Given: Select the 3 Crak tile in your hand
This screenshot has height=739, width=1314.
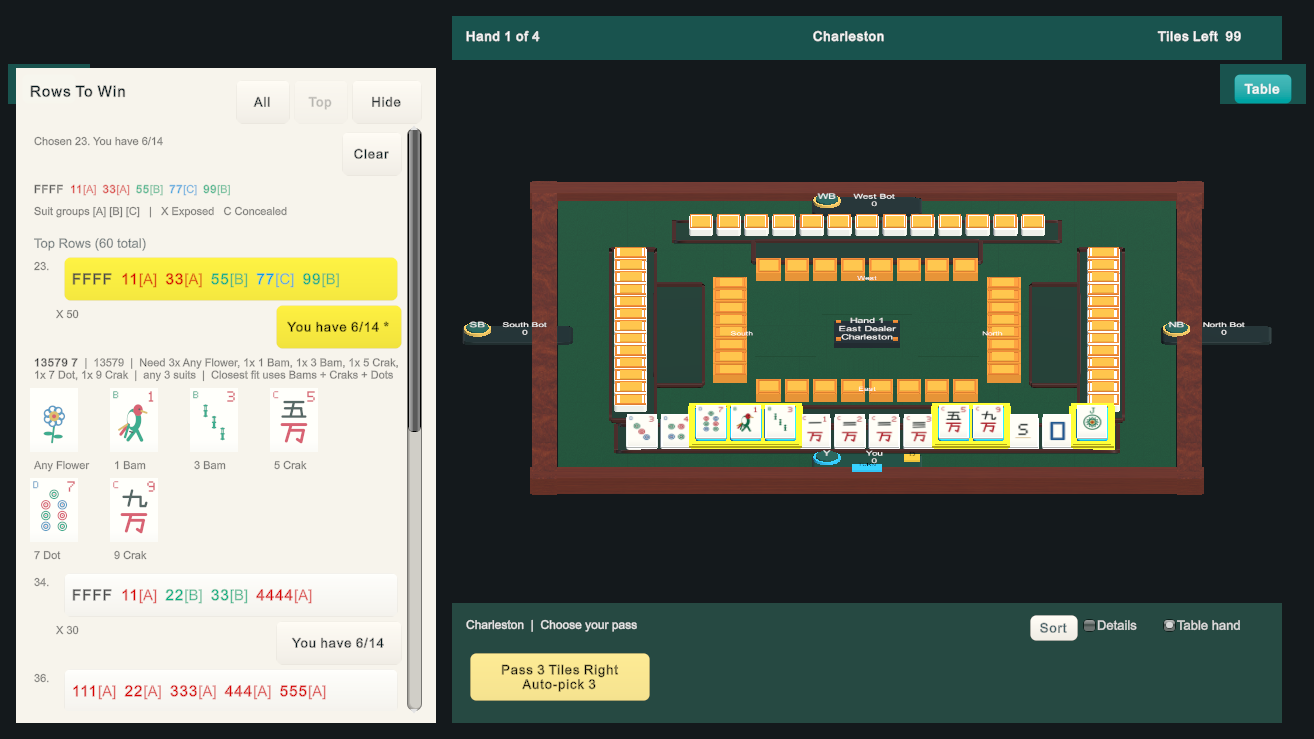Looking at the screenshot, I should point(919,431).
